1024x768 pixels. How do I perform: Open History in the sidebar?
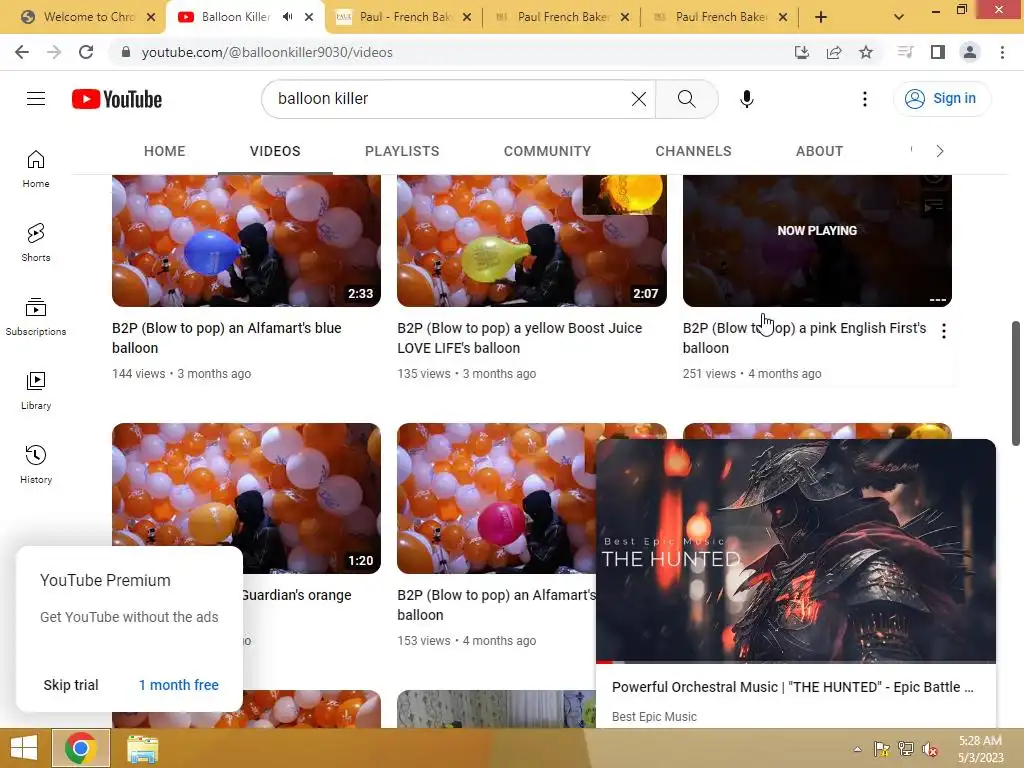click(x=36, y=464)
